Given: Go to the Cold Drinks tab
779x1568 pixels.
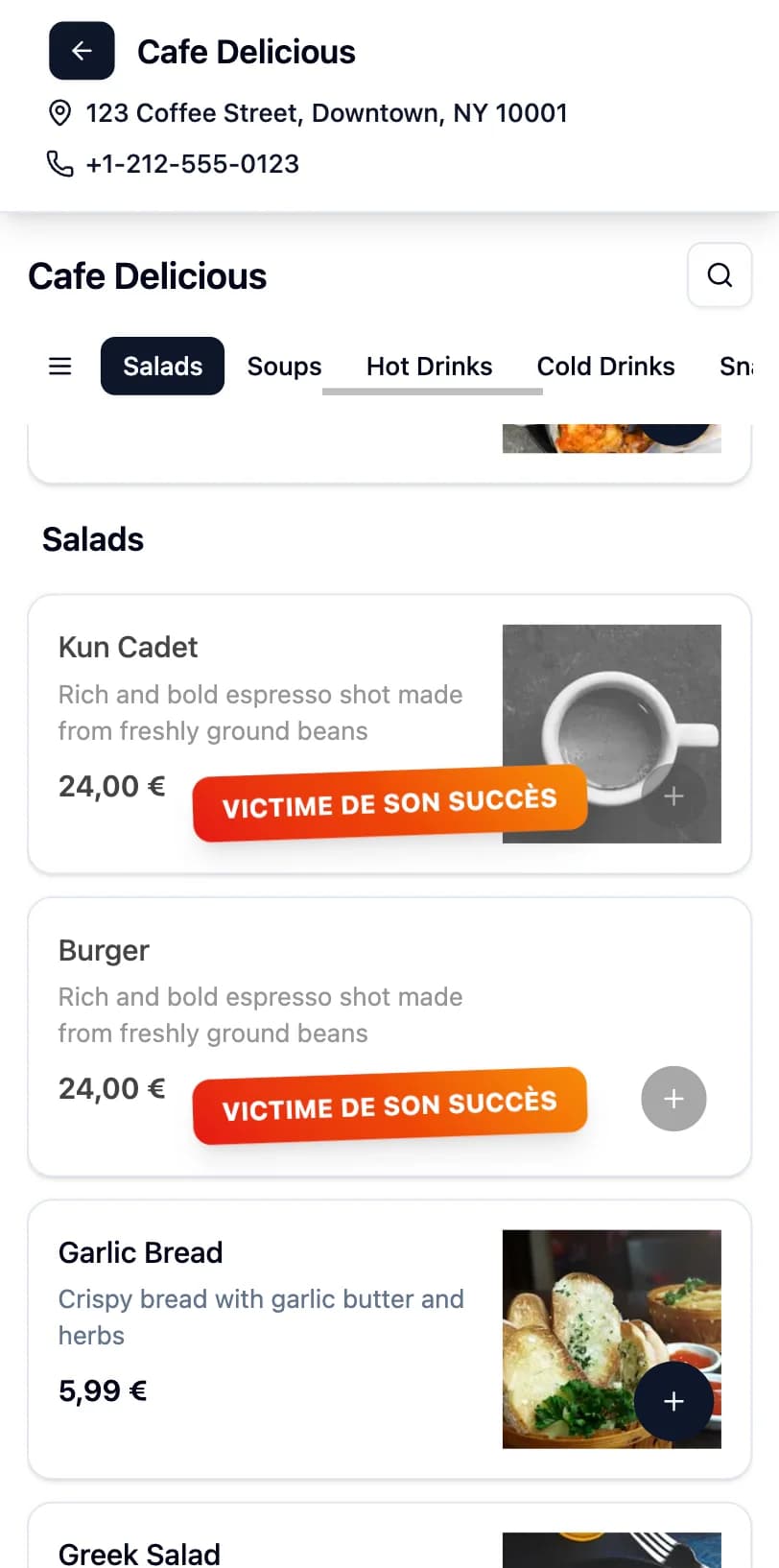Looking at the screenshot, I should pyautogui.click(x=605, y=366).
